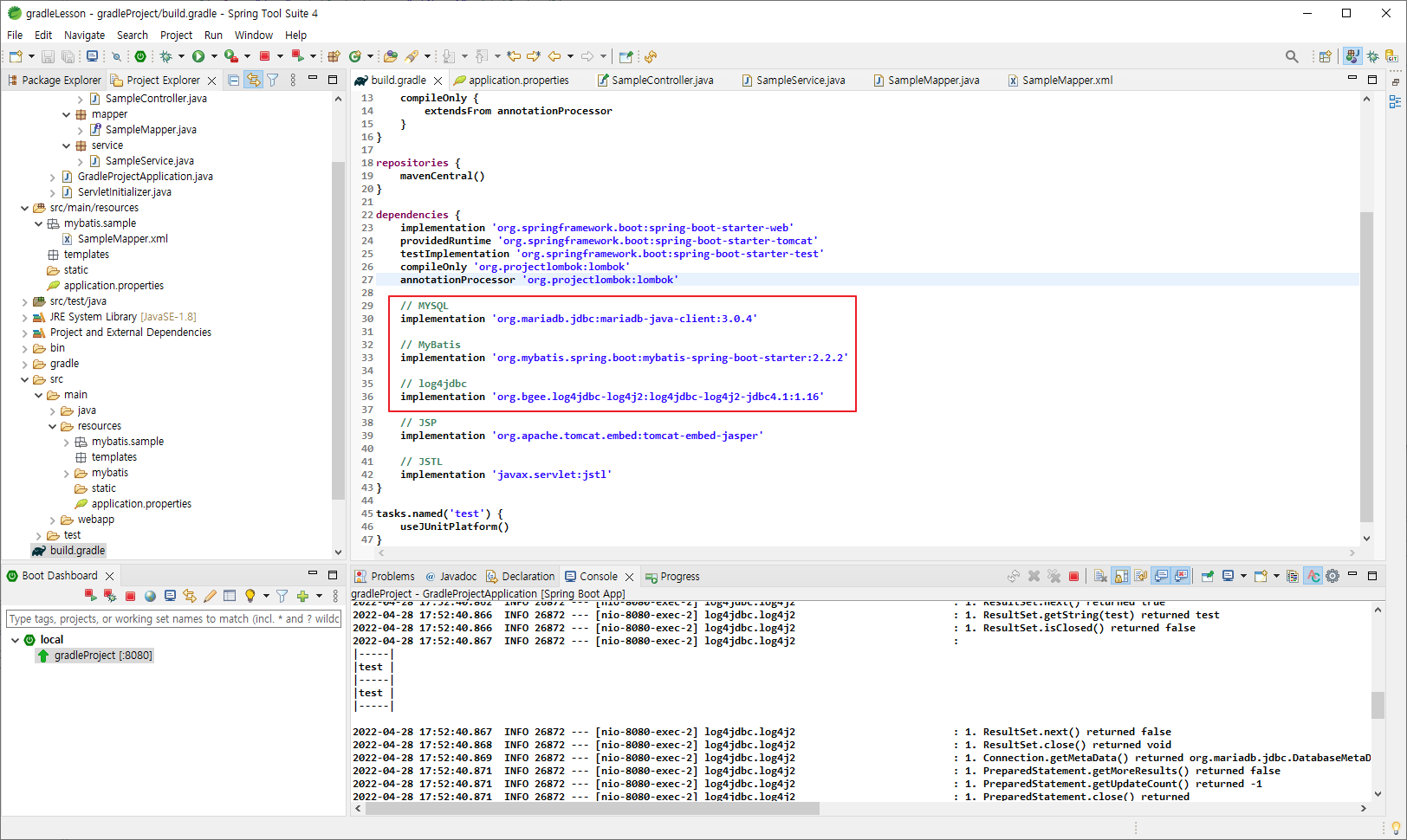Viewport: 1407px width, 840px height.
Task: Open the Project menu
Action: pyautogui.click(x=176, y=36)
